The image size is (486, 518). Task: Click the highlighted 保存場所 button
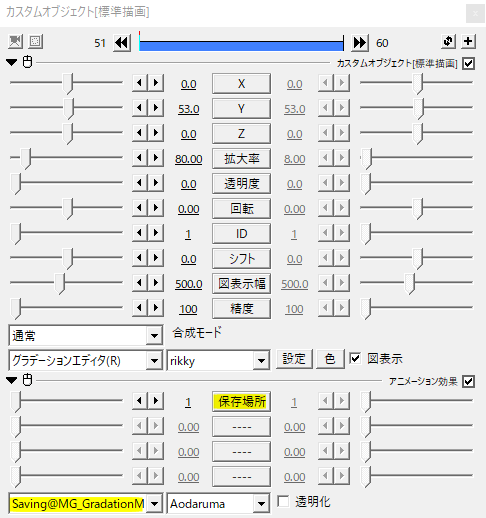tap(241, 402)
